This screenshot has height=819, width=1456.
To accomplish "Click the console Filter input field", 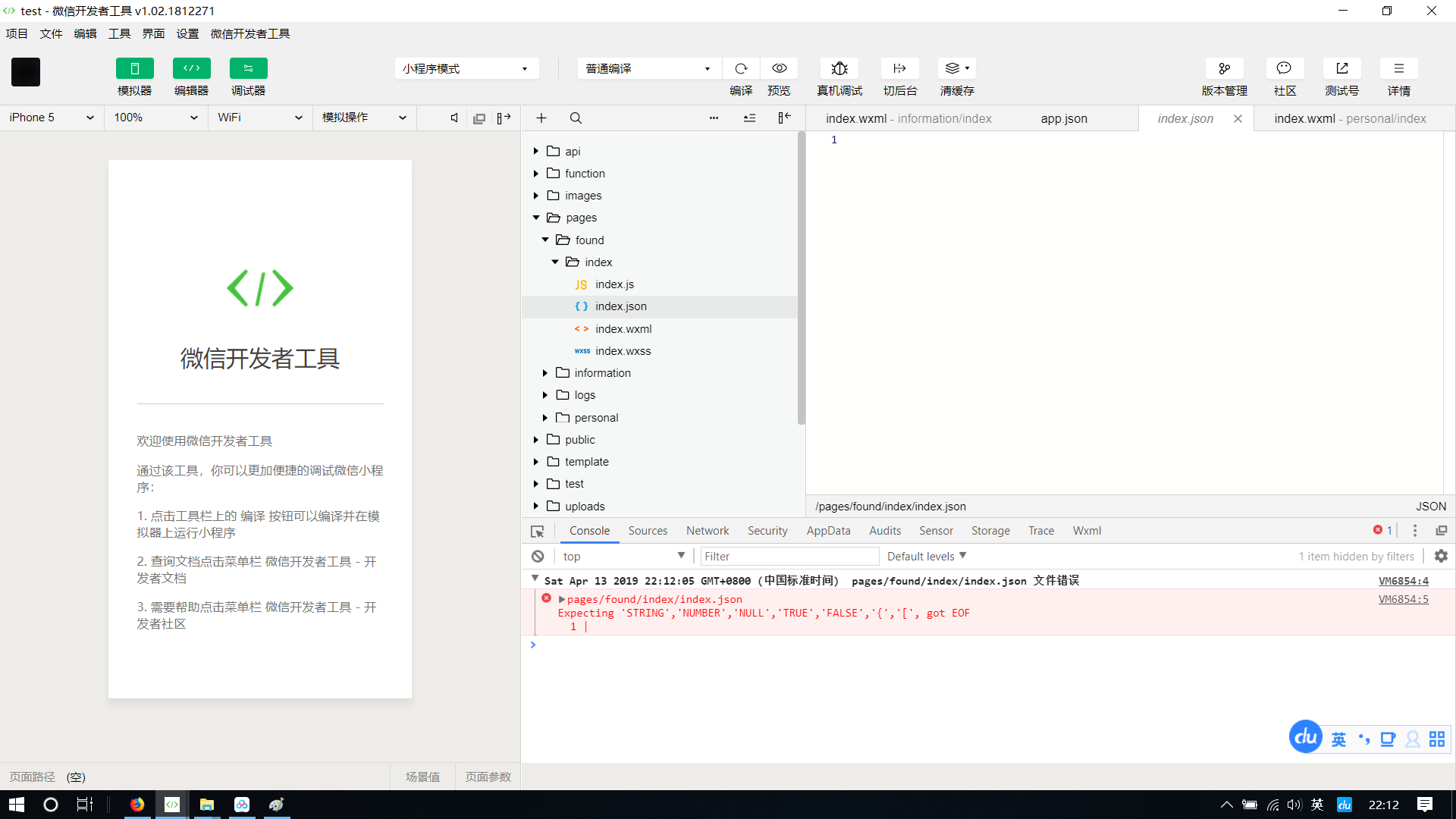I will (x=789, y=556).
